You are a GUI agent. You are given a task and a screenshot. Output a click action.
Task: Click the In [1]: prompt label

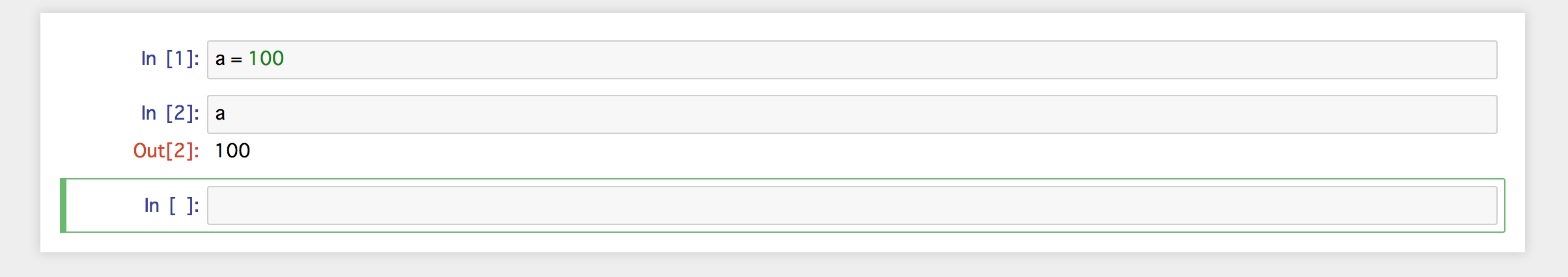(170, 59)
